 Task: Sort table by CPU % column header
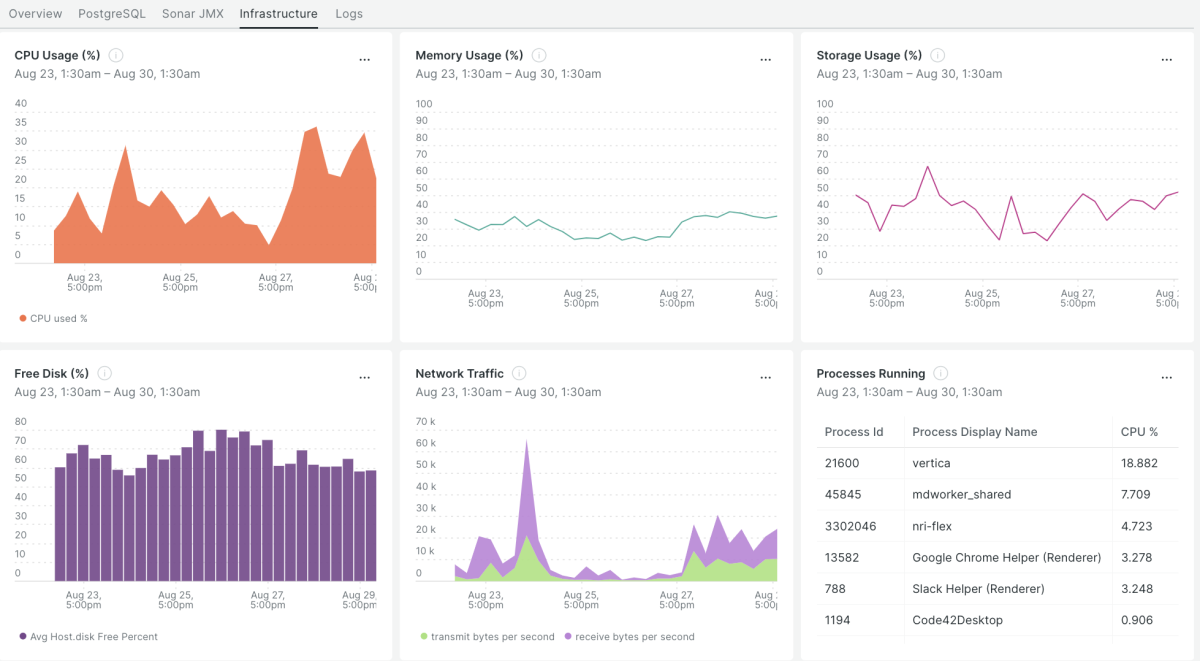pos(1139,432)
